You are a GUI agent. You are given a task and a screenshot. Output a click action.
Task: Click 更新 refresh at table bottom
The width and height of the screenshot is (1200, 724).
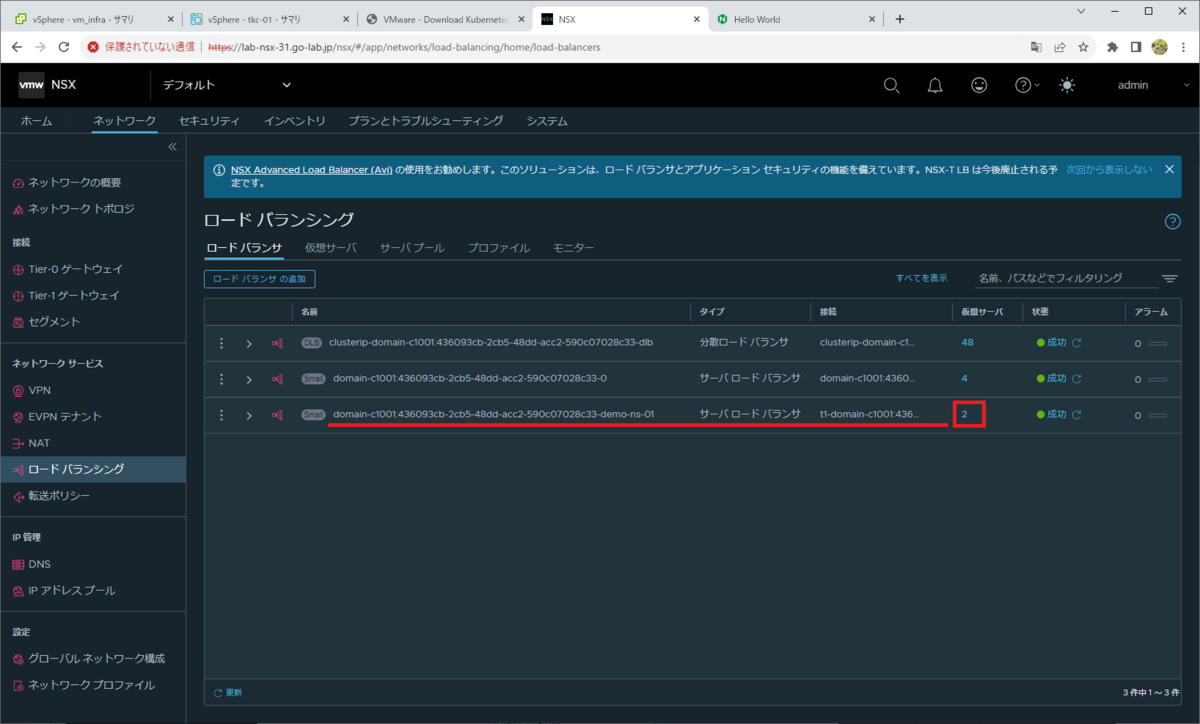228,692
